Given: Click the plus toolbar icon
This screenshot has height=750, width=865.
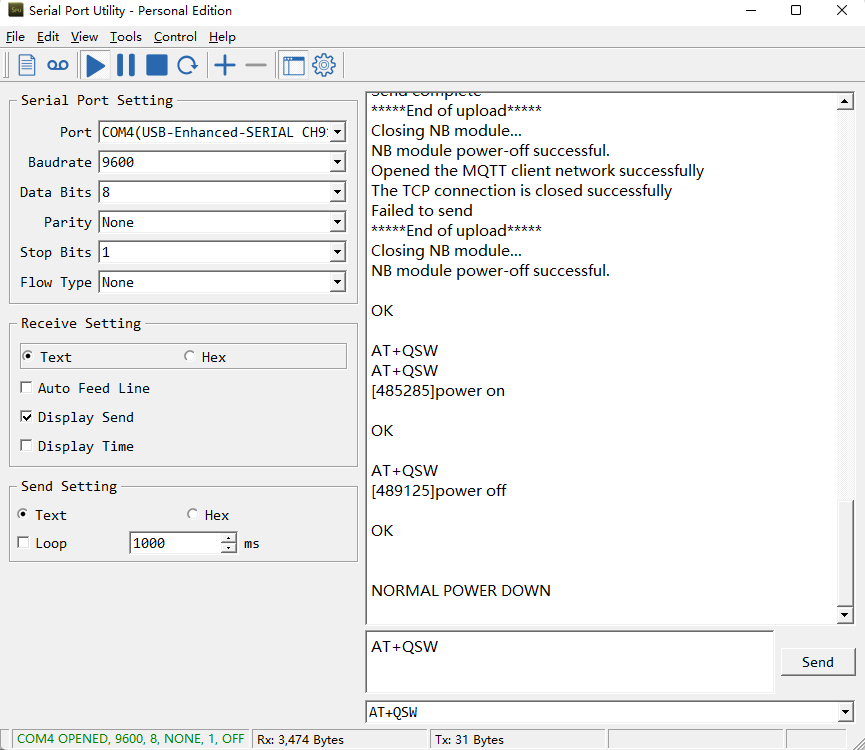Looking at the screenshot, I should [x=225, y=65].
